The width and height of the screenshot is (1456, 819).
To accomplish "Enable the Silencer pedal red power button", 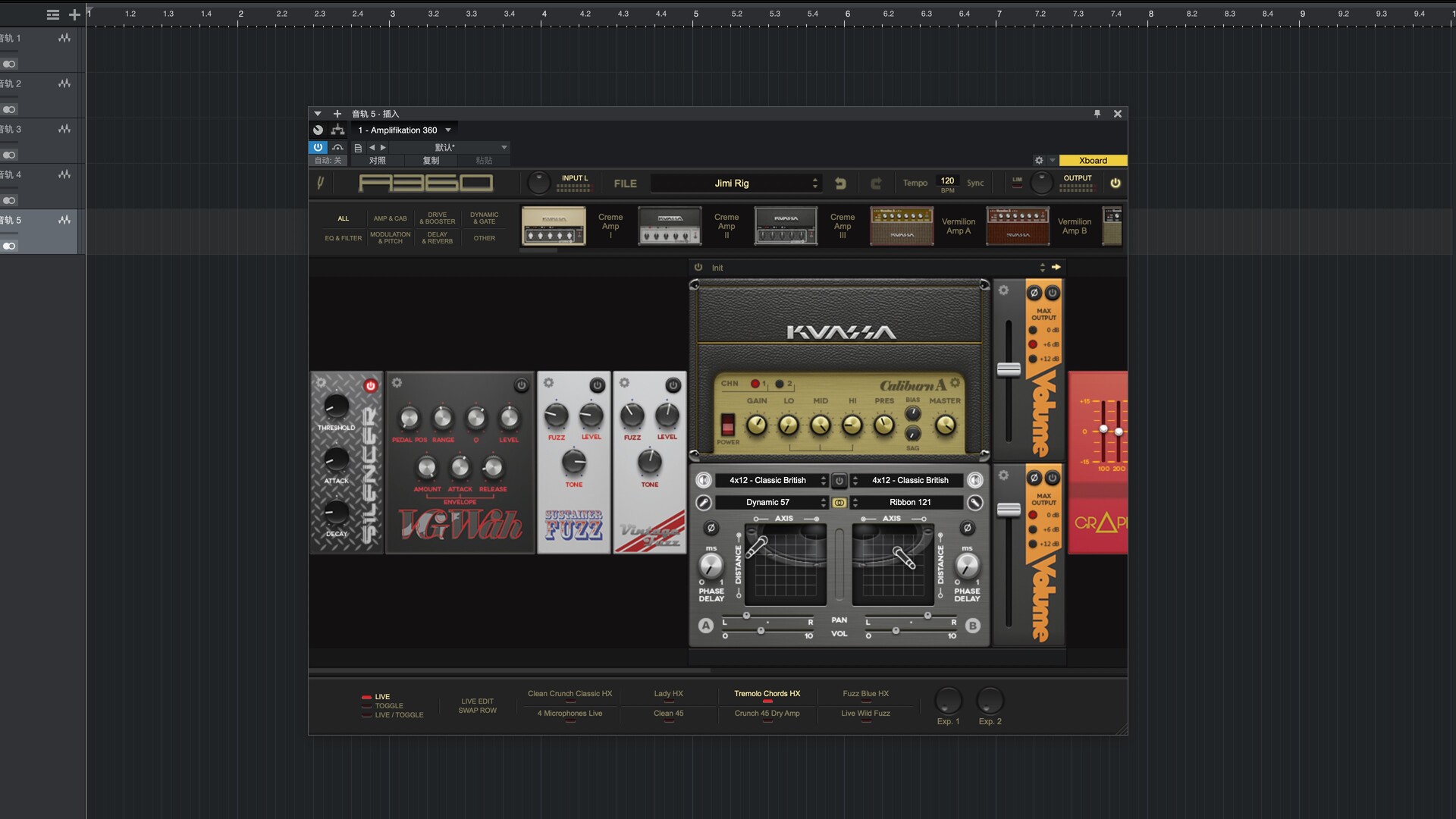I will click(370, 385).
